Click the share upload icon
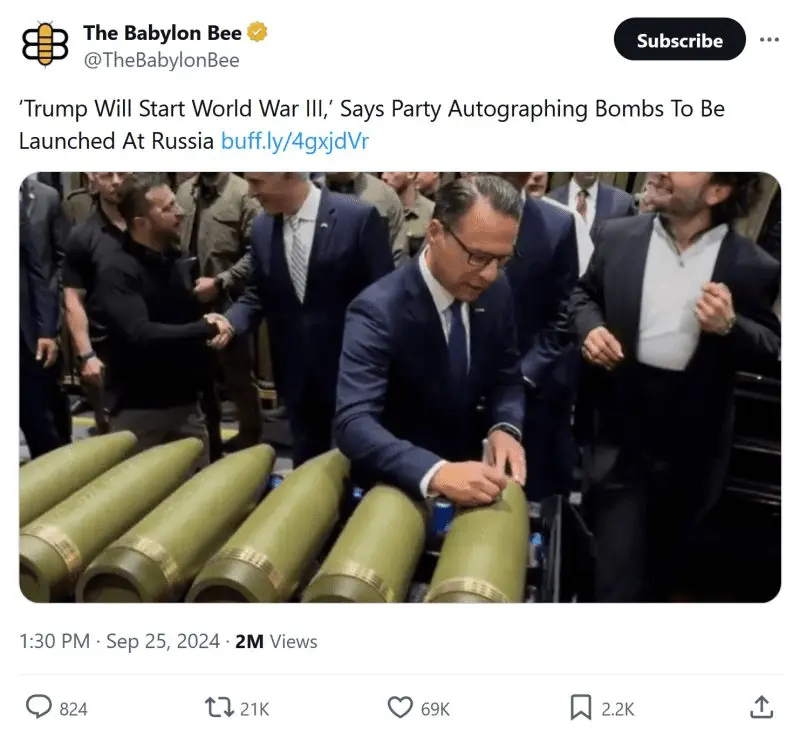This screenshot has width=800, height=736. [x=761, y=708]
